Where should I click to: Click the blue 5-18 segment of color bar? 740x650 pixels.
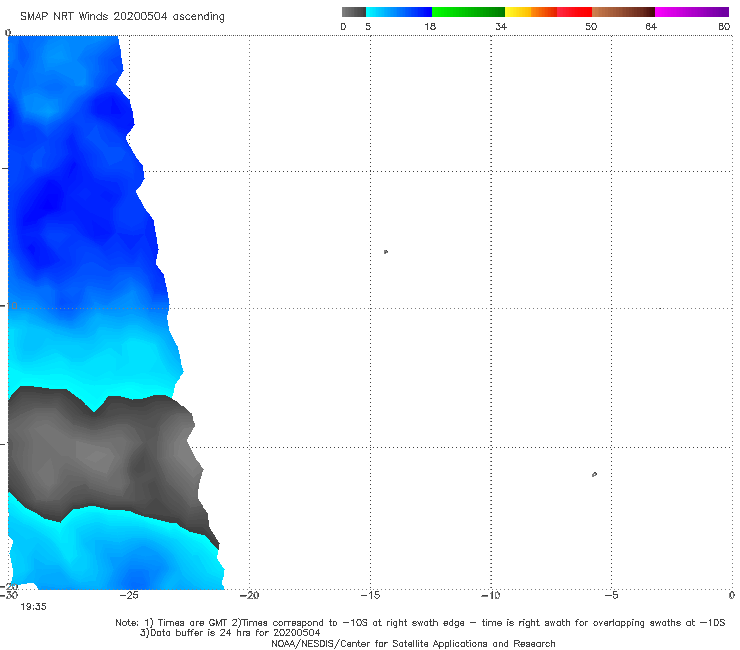coord(399,12)
